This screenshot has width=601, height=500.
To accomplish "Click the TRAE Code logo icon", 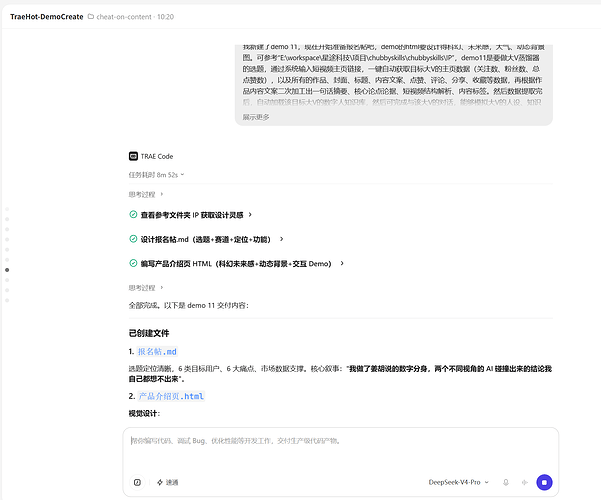I will pyautogui.click(x=133, y=156).
